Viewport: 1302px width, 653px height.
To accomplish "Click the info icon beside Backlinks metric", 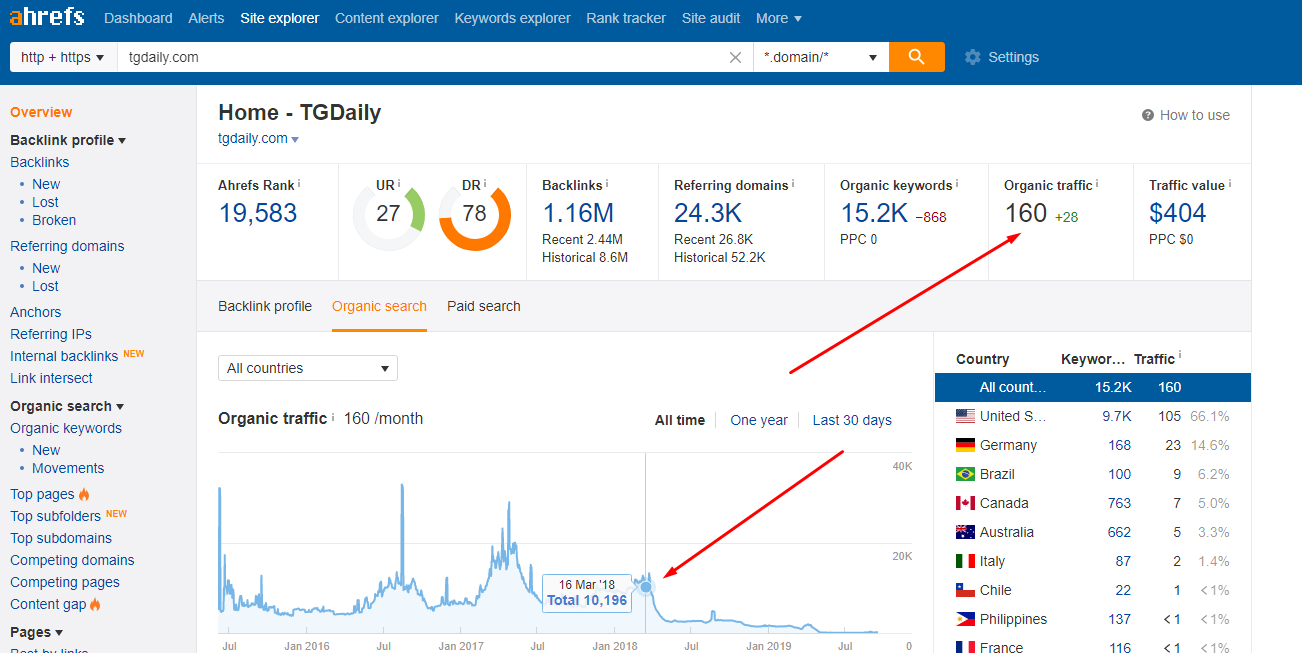I will click(607, 184).
